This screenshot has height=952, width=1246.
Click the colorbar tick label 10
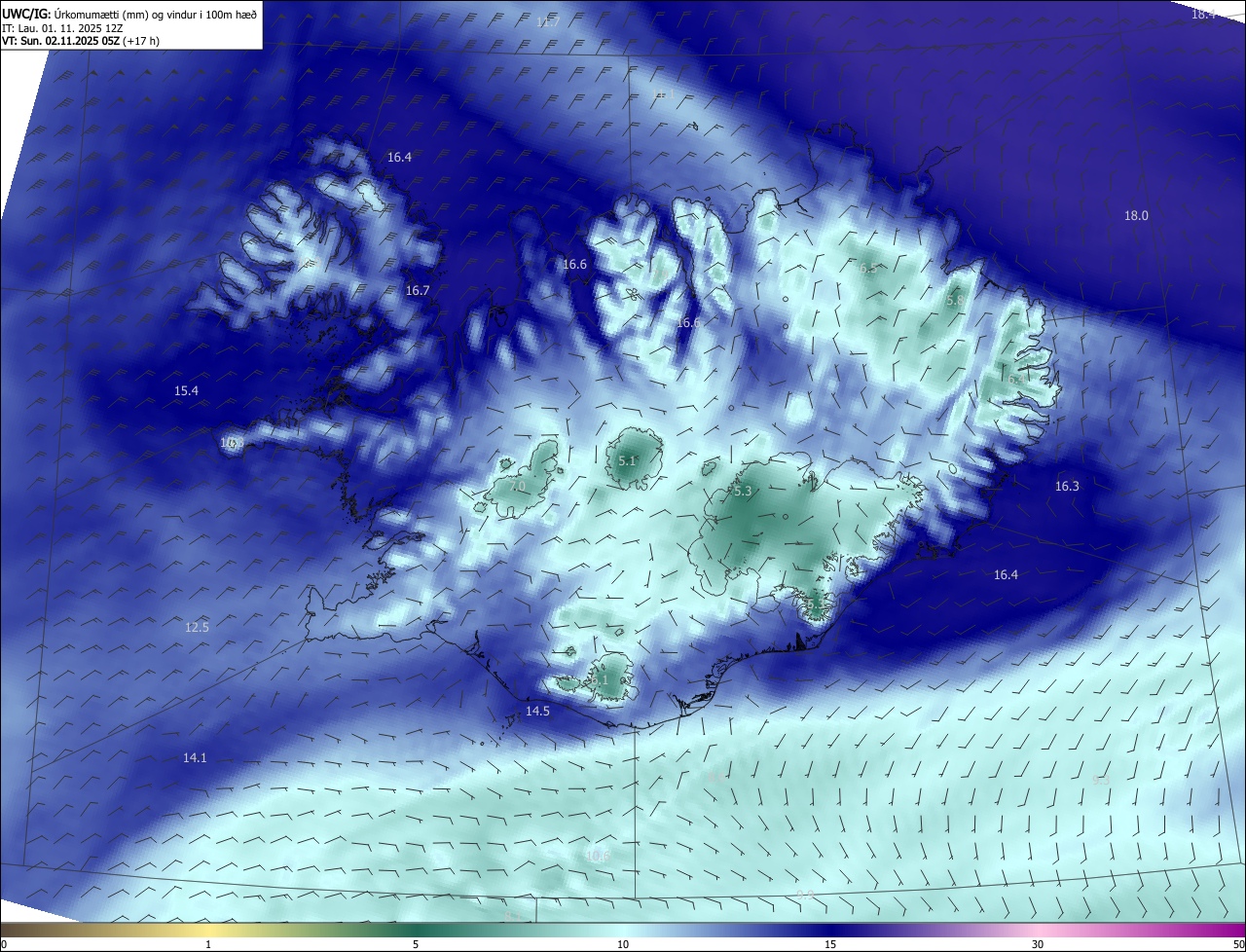click(x=623, y=944)
